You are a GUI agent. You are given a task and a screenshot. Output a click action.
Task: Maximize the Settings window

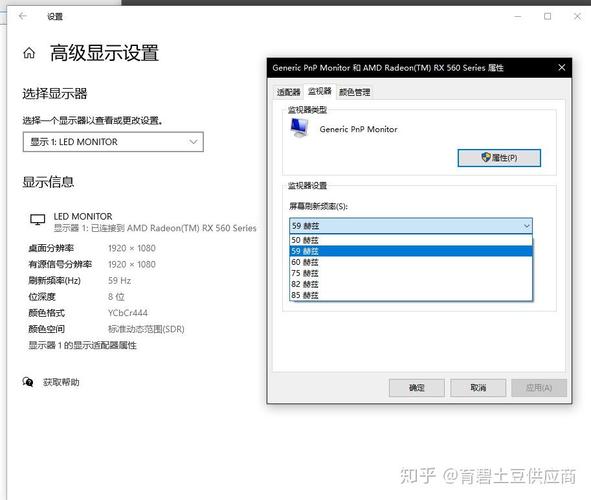point(547,16)
